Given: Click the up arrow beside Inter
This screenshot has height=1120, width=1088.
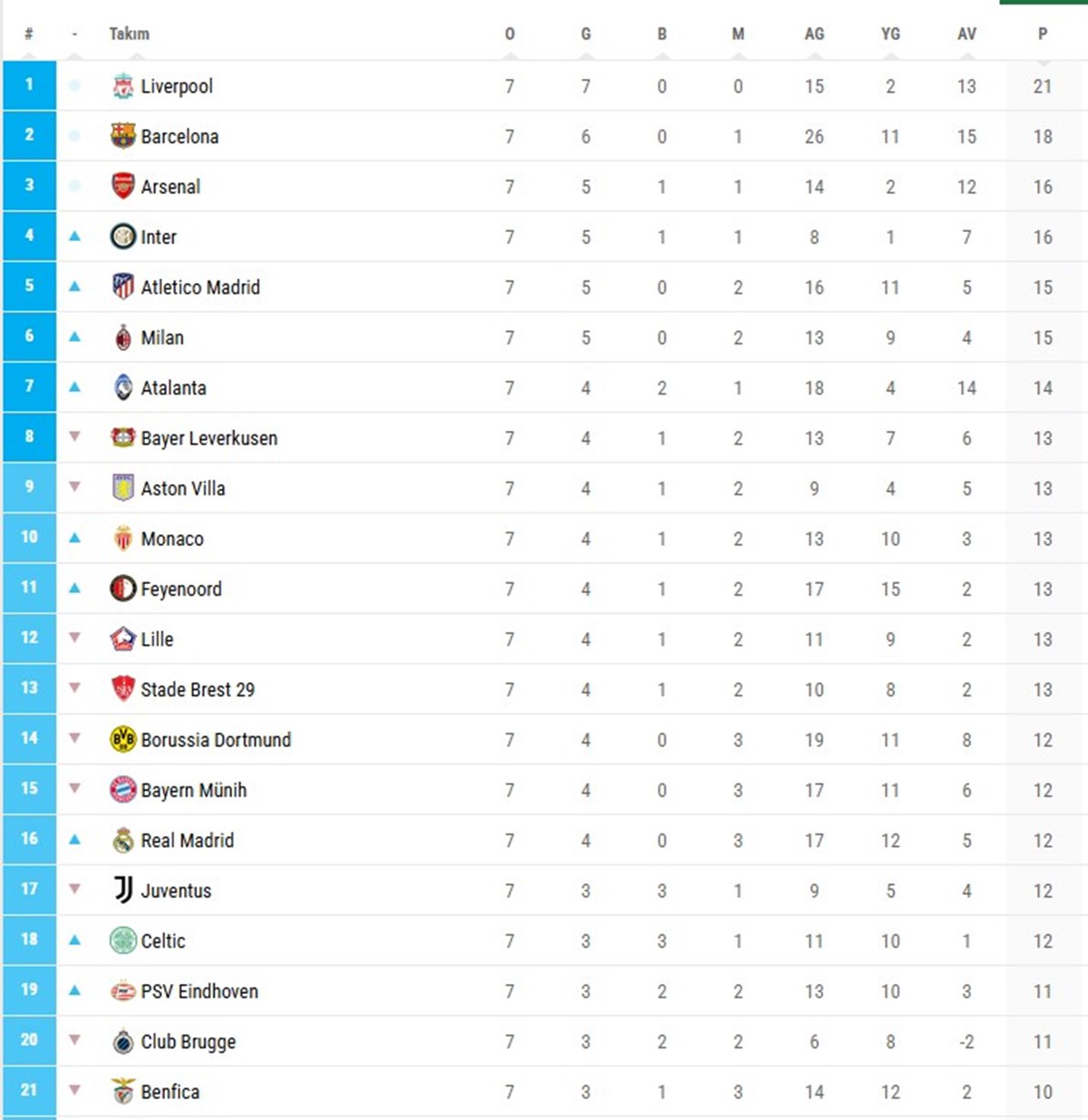Looking at the screenshot, I should (75, 237).
